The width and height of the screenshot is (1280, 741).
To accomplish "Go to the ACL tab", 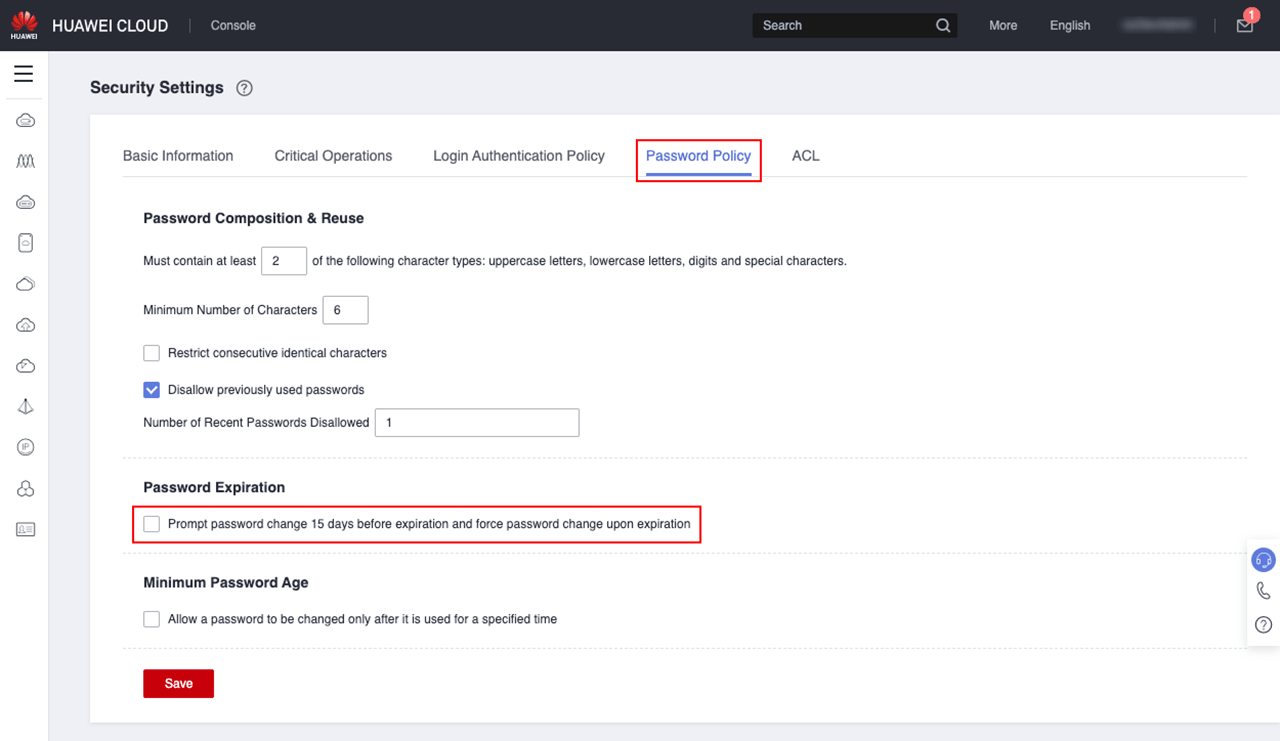I will 805,156.
